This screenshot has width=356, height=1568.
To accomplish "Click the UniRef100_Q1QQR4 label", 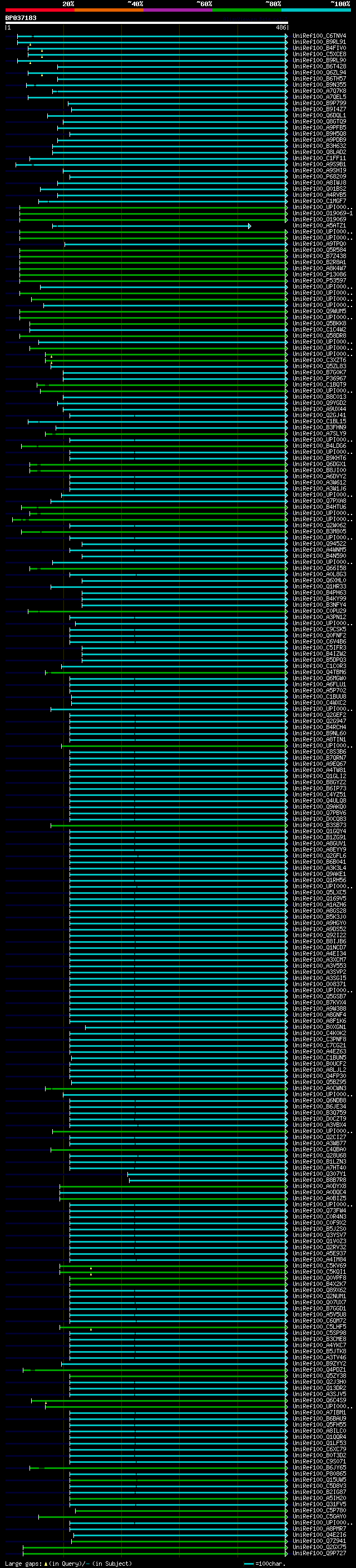I will (x=319, y=1437).
